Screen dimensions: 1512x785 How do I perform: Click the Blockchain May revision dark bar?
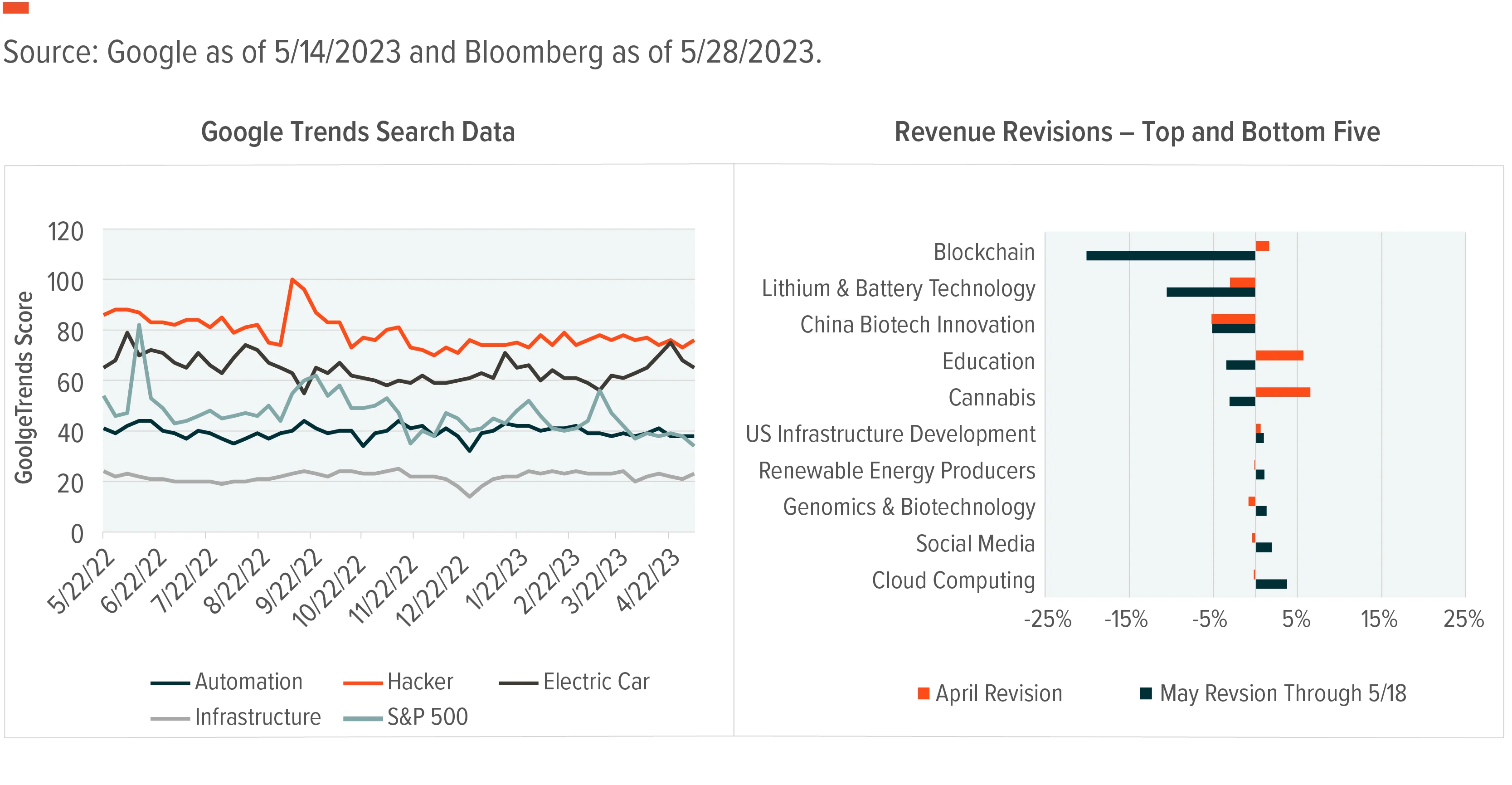[x=1171, y=255]
